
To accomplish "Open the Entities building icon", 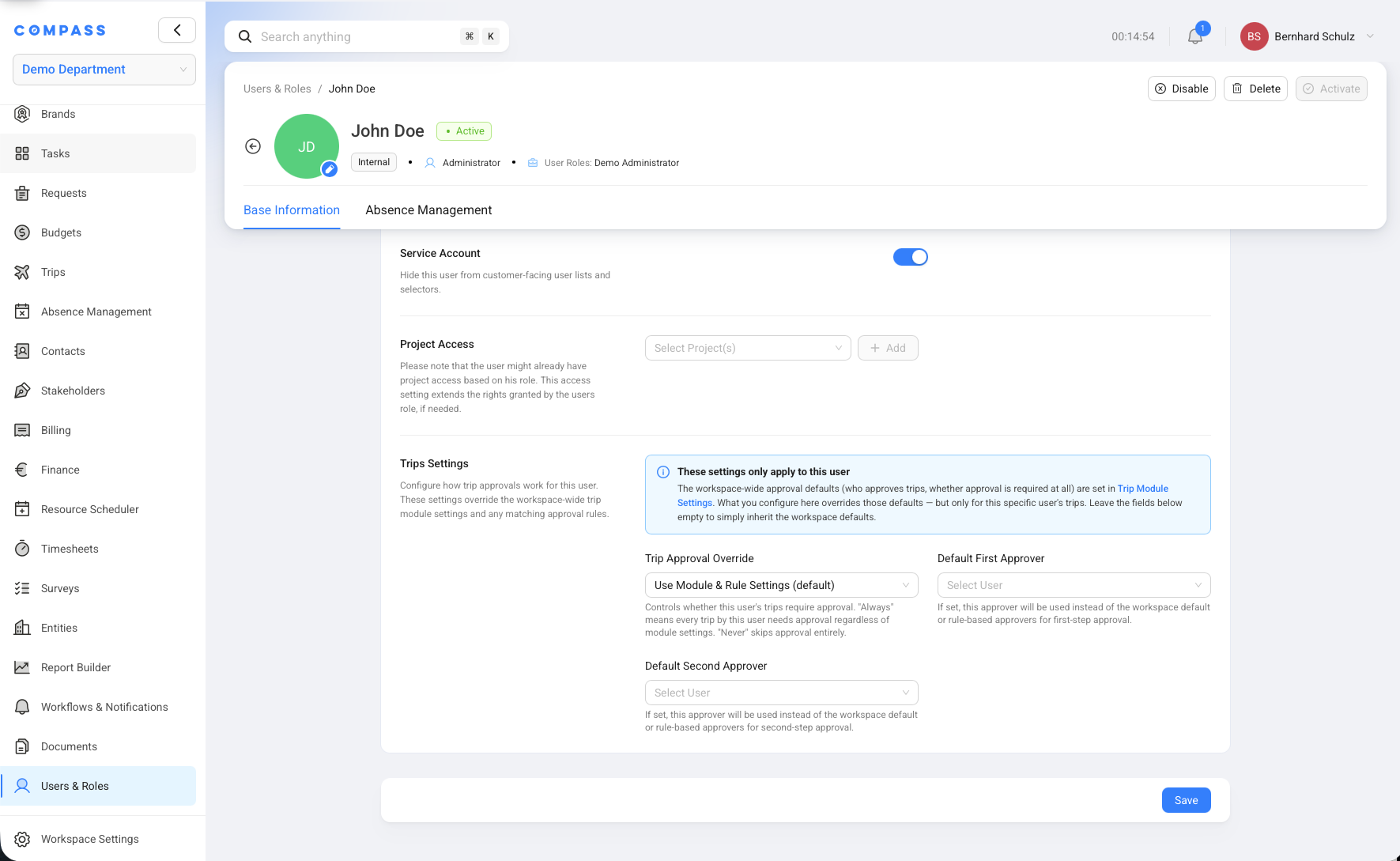I will point(22,628).
